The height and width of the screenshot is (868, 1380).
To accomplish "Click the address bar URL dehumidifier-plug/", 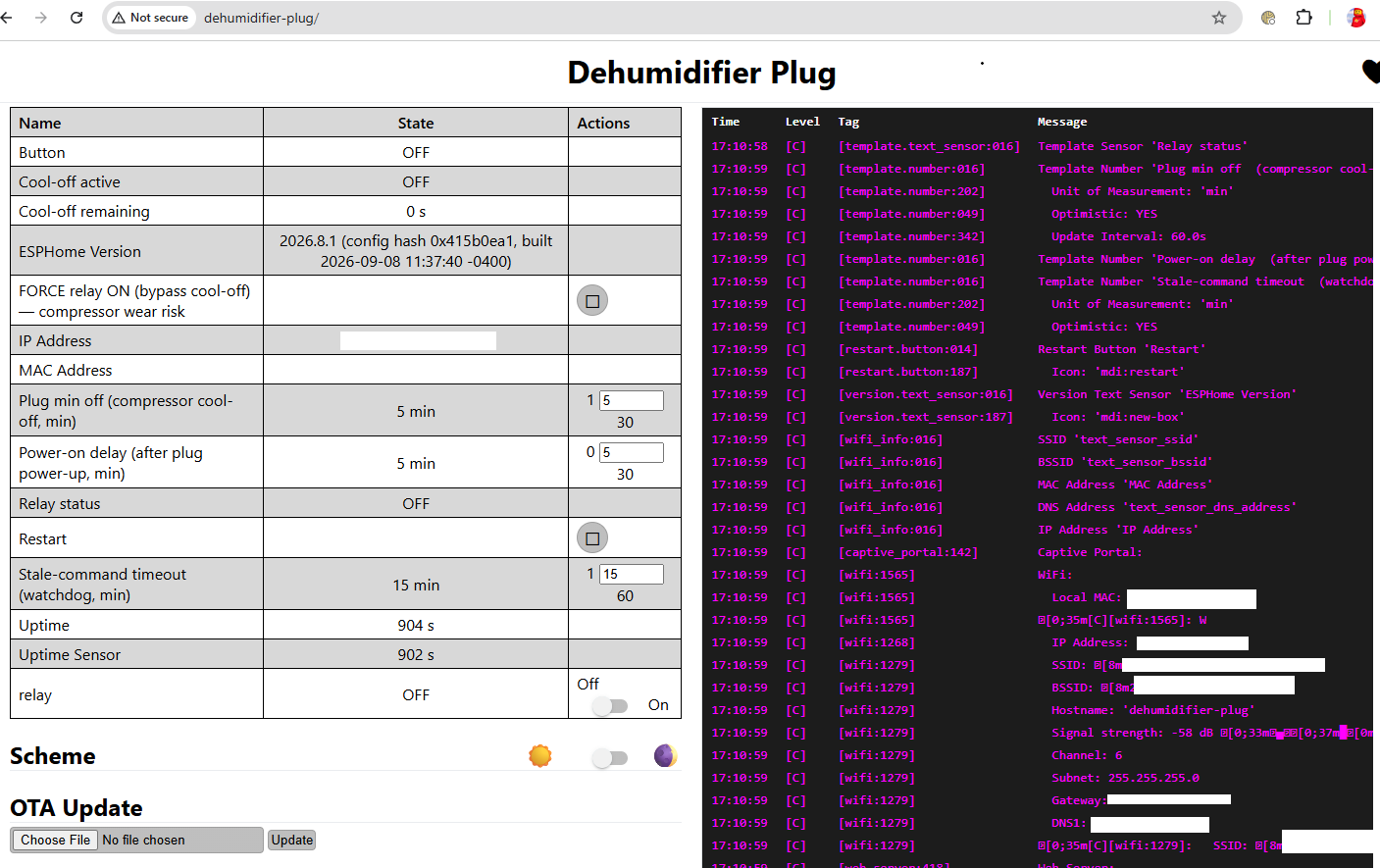I will tap(261, 18).
